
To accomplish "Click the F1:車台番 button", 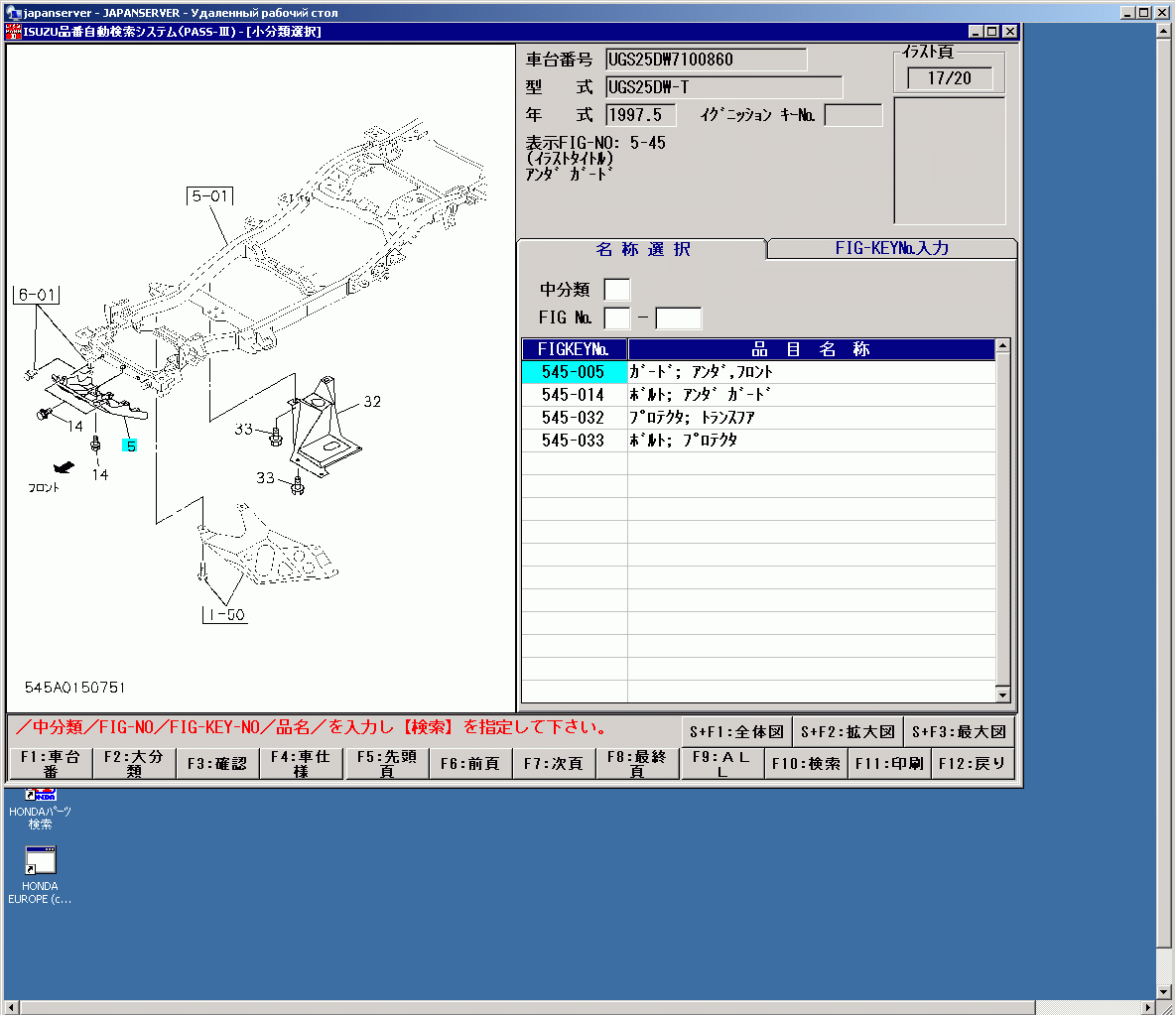I will coord(51,764).
